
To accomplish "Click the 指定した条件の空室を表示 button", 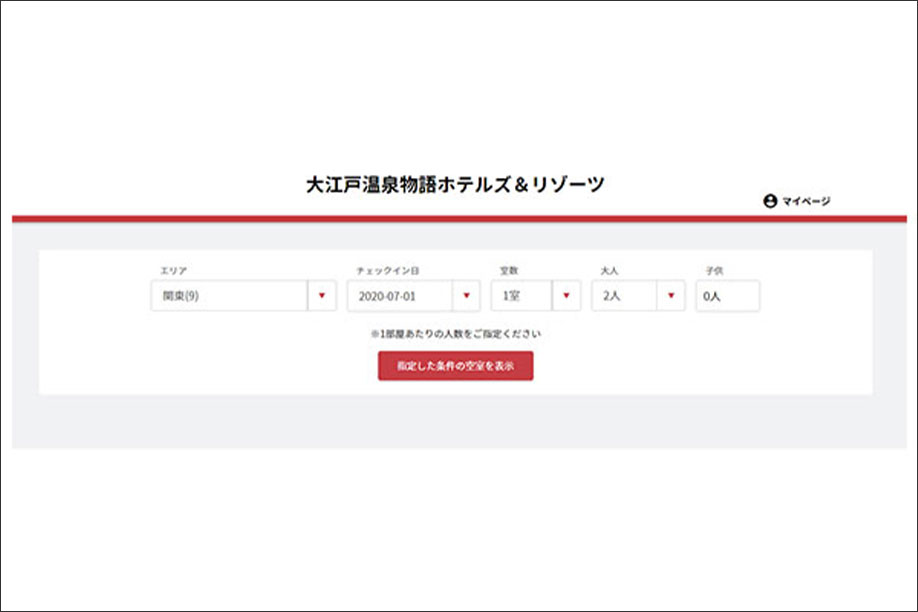I will coord(455,366).
